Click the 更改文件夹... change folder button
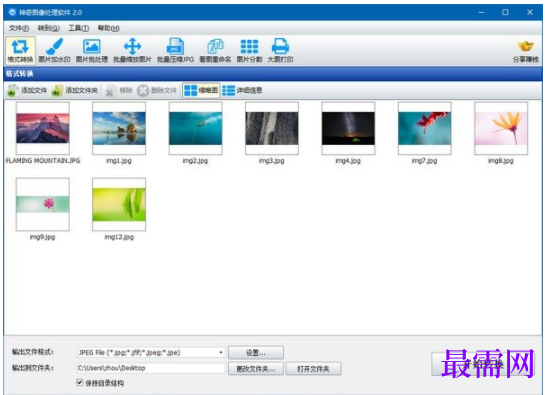 [x=256, y=369]
